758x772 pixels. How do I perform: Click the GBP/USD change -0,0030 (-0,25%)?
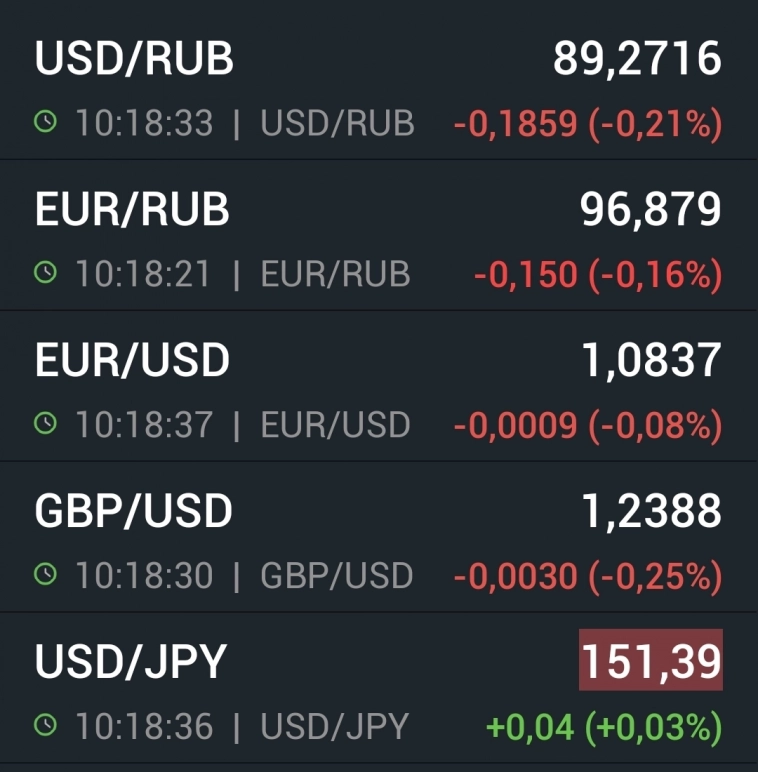coord(587,576)
